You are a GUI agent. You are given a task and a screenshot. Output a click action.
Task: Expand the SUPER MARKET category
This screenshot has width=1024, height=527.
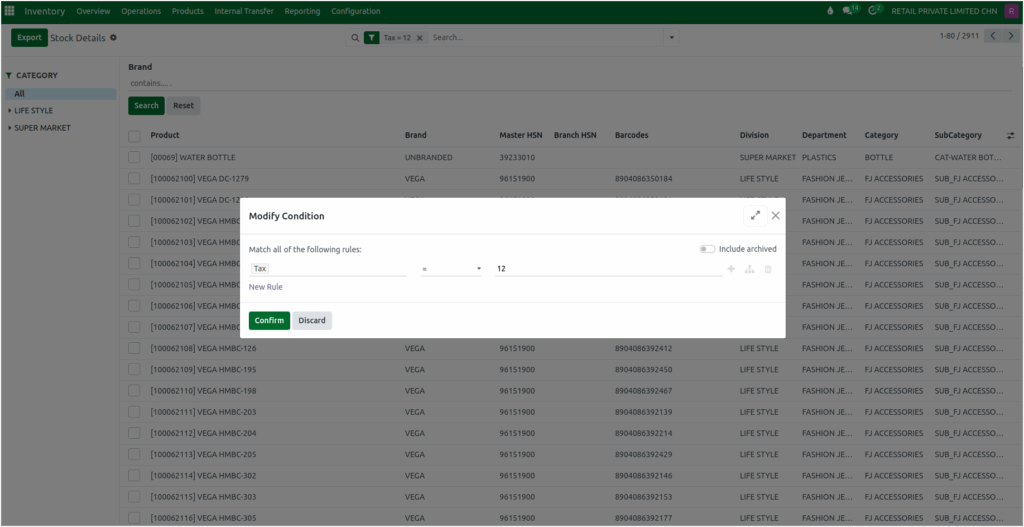coord(10,128)
